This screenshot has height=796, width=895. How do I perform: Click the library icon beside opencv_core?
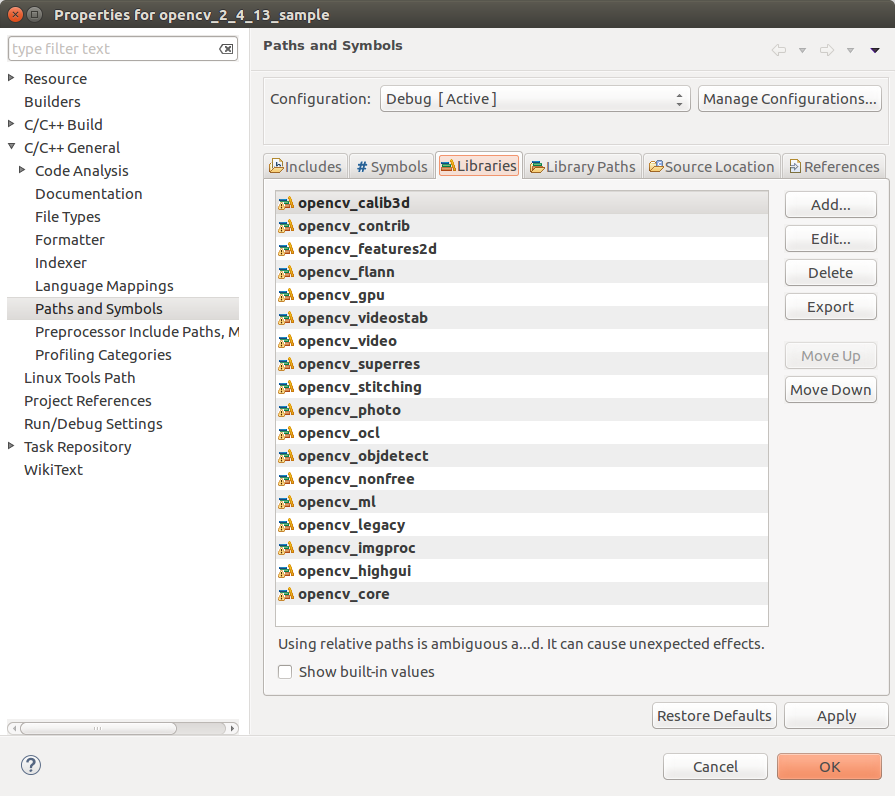[286, 594]
